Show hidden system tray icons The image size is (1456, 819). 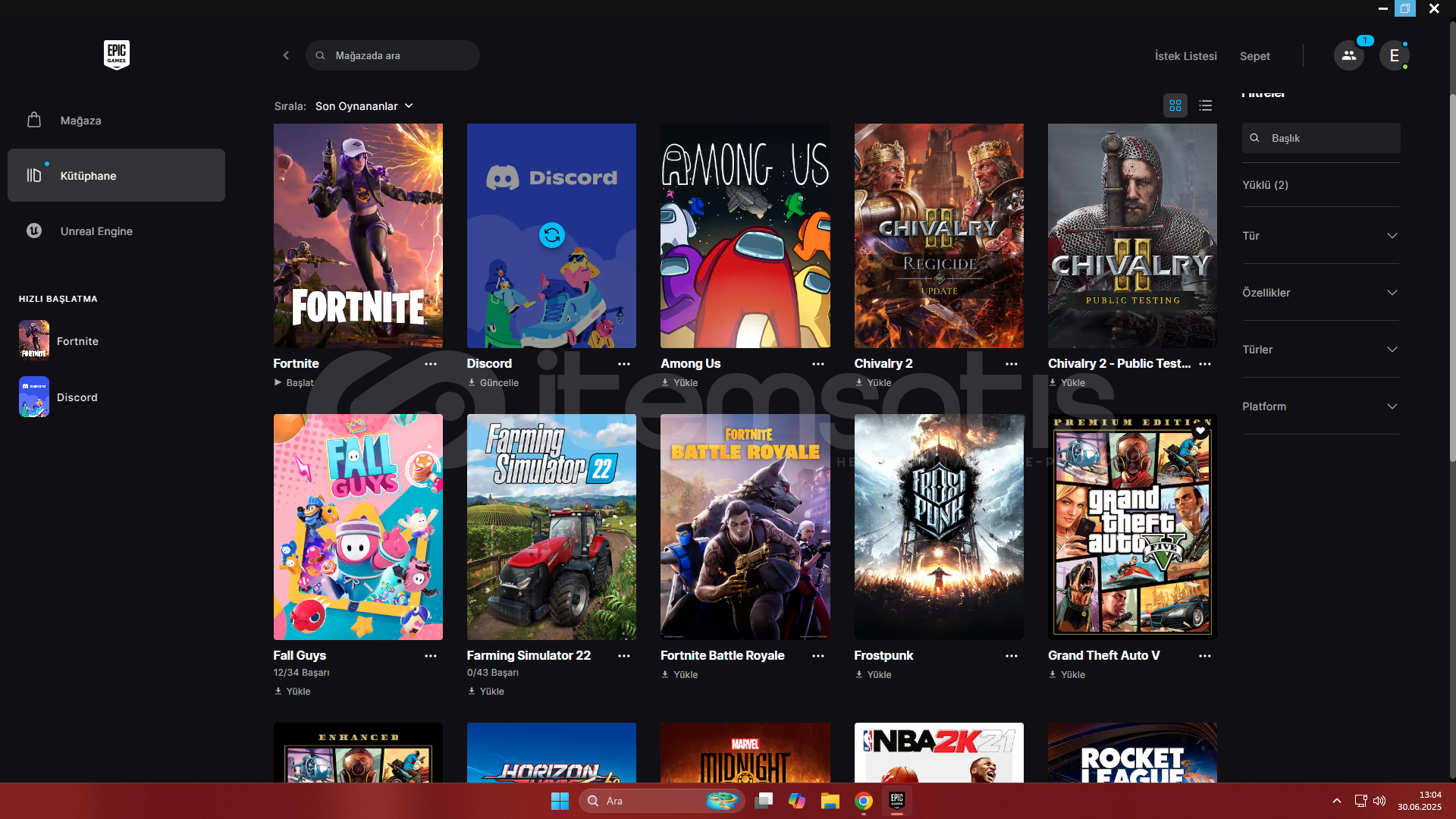1336,801
